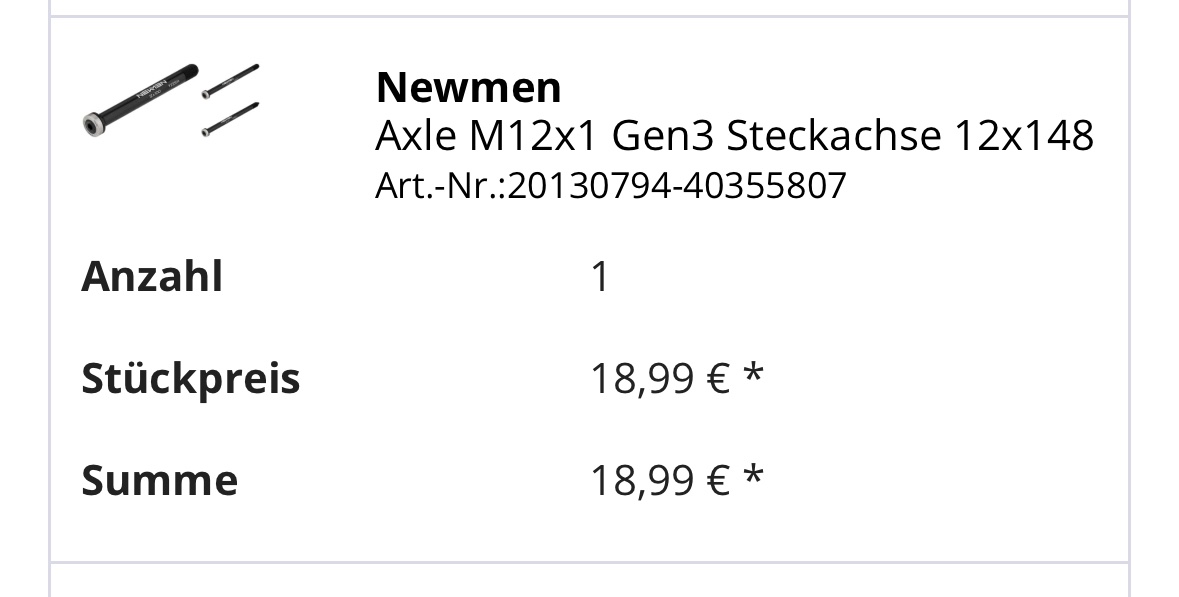
Task: Click the total sum 18,99 €
Action: [660, 480]
